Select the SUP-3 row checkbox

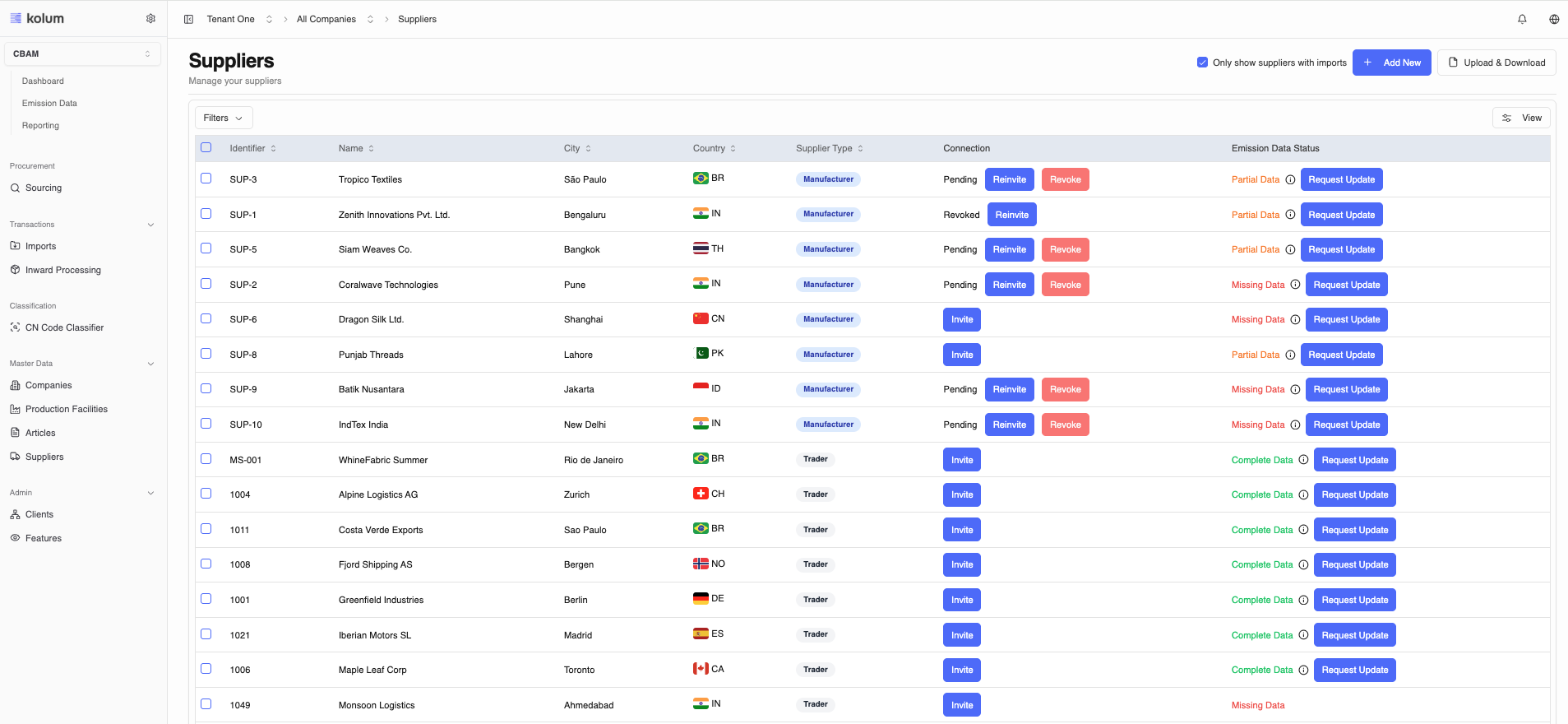coord(206,178)
